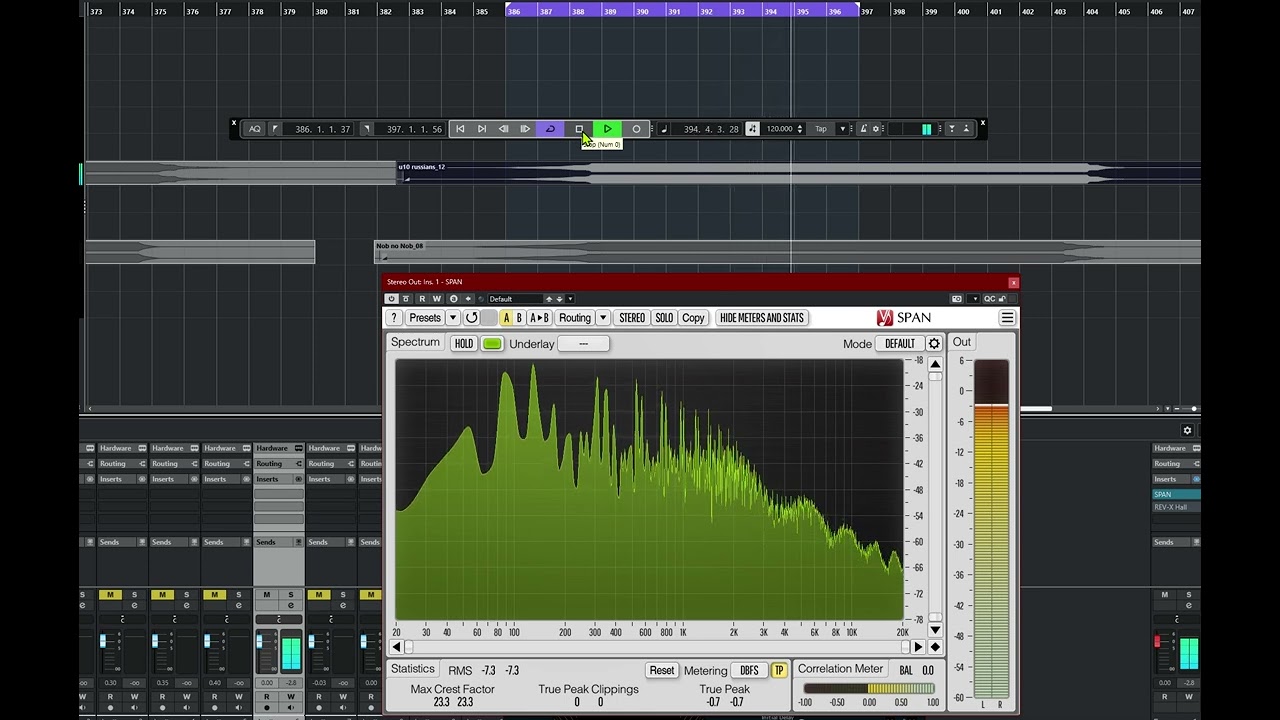The image size is (1280, 720).
Task: Click the Copy button in SPAN
Action: 693,318
